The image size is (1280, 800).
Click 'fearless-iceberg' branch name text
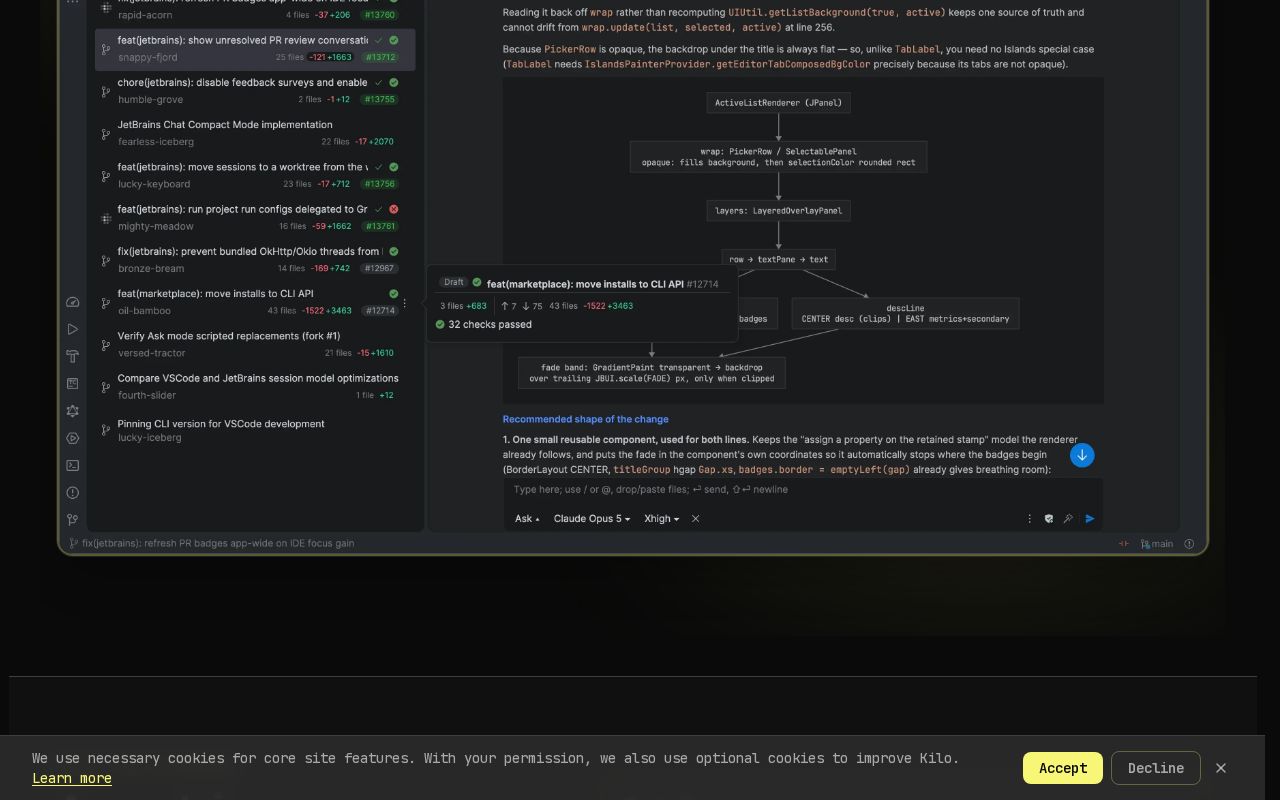(156, 142)
